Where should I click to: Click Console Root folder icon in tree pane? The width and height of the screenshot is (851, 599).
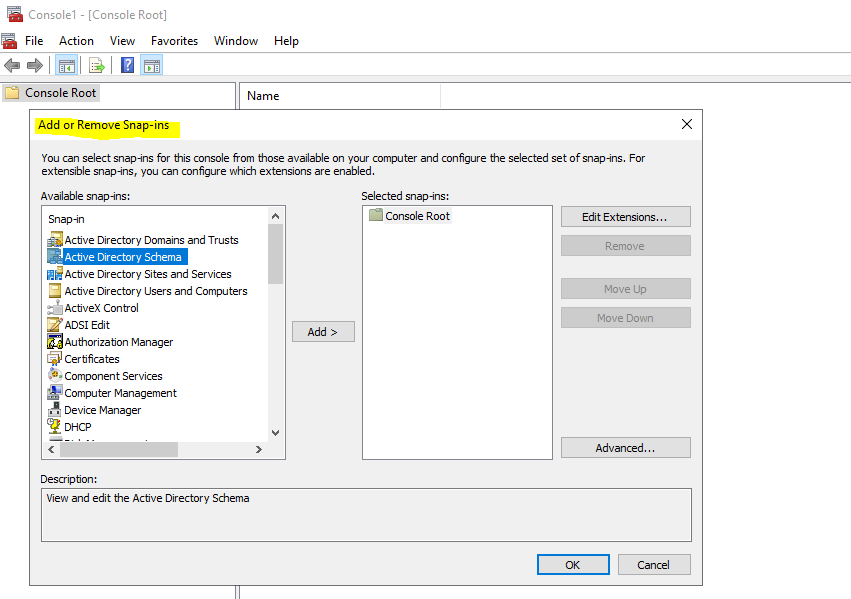tap(12, 93)
